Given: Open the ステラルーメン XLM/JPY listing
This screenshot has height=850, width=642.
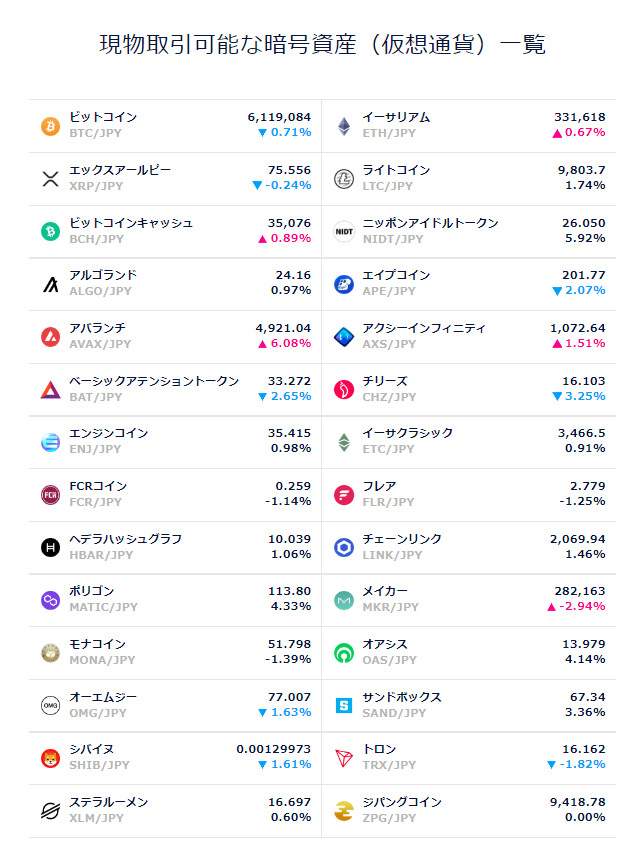Looking at the screenshot, I should [175, 810].
